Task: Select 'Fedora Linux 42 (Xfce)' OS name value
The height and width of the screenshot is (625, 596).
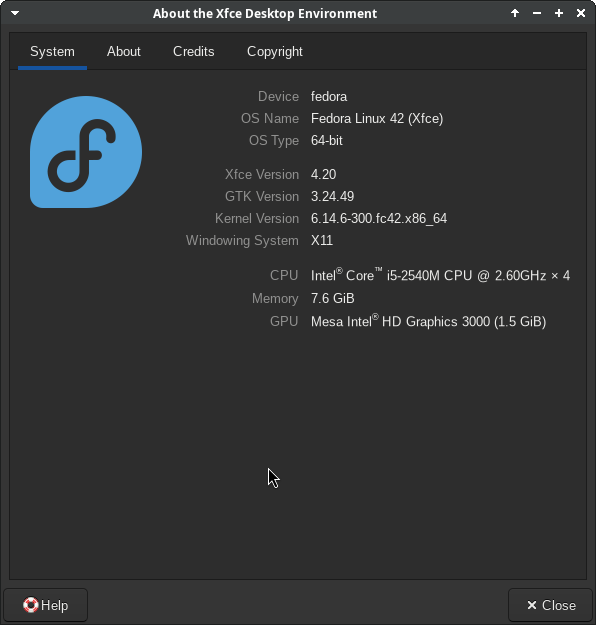Action: coord(377,119)
